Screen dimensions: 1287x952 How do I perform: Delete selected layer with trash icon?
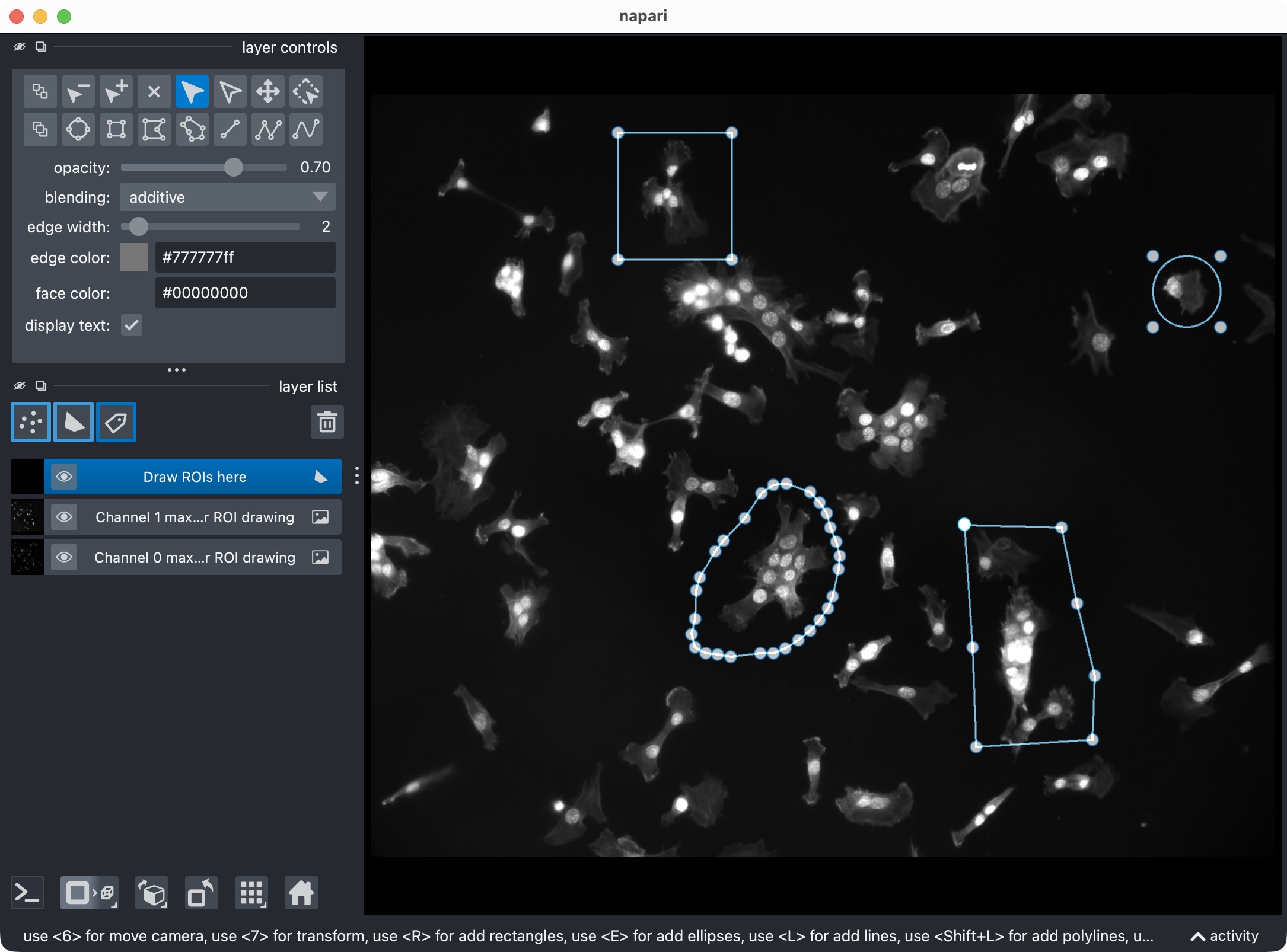[327, 422]
